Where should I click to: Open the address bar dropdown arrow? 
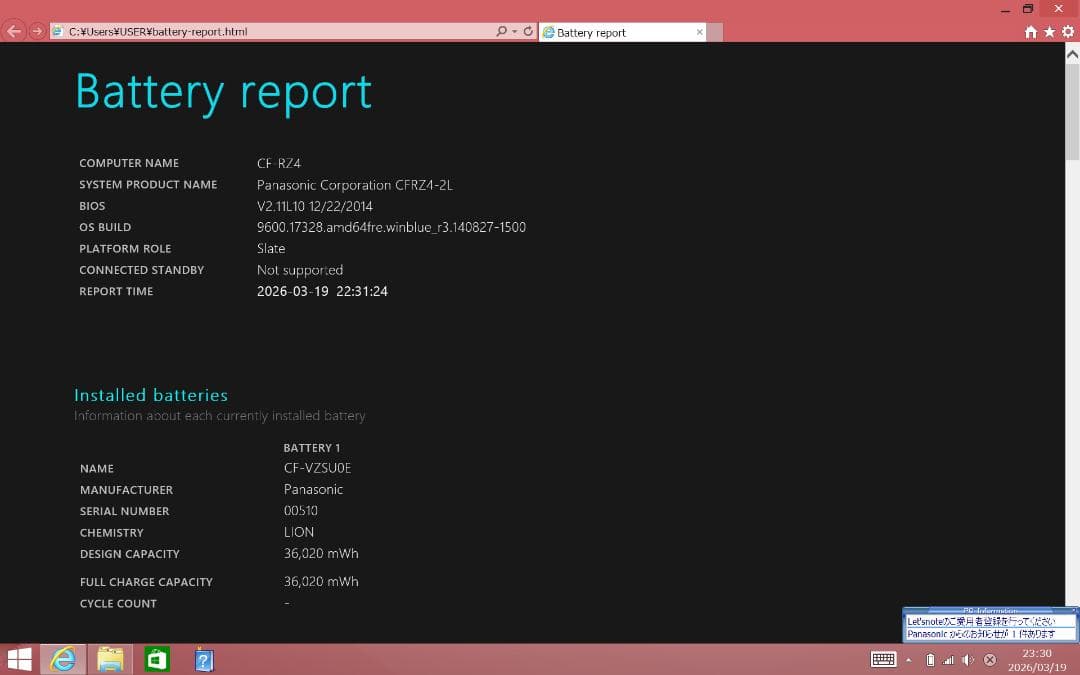[x=515, y=32]
